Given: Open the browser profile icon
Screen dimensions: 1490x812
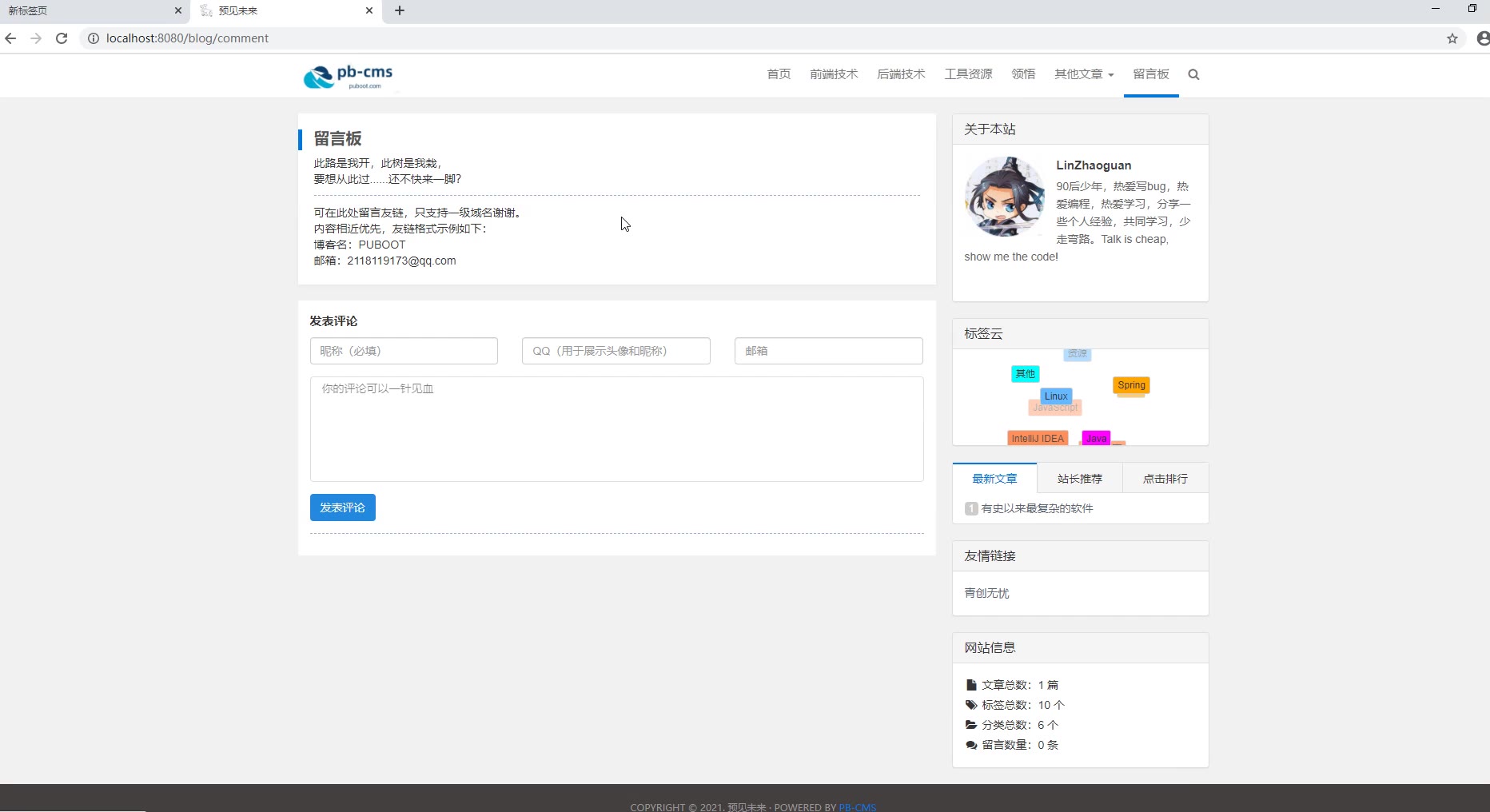Looking at the screenshot, I should pyautogui.click(x=1483, y=38).
